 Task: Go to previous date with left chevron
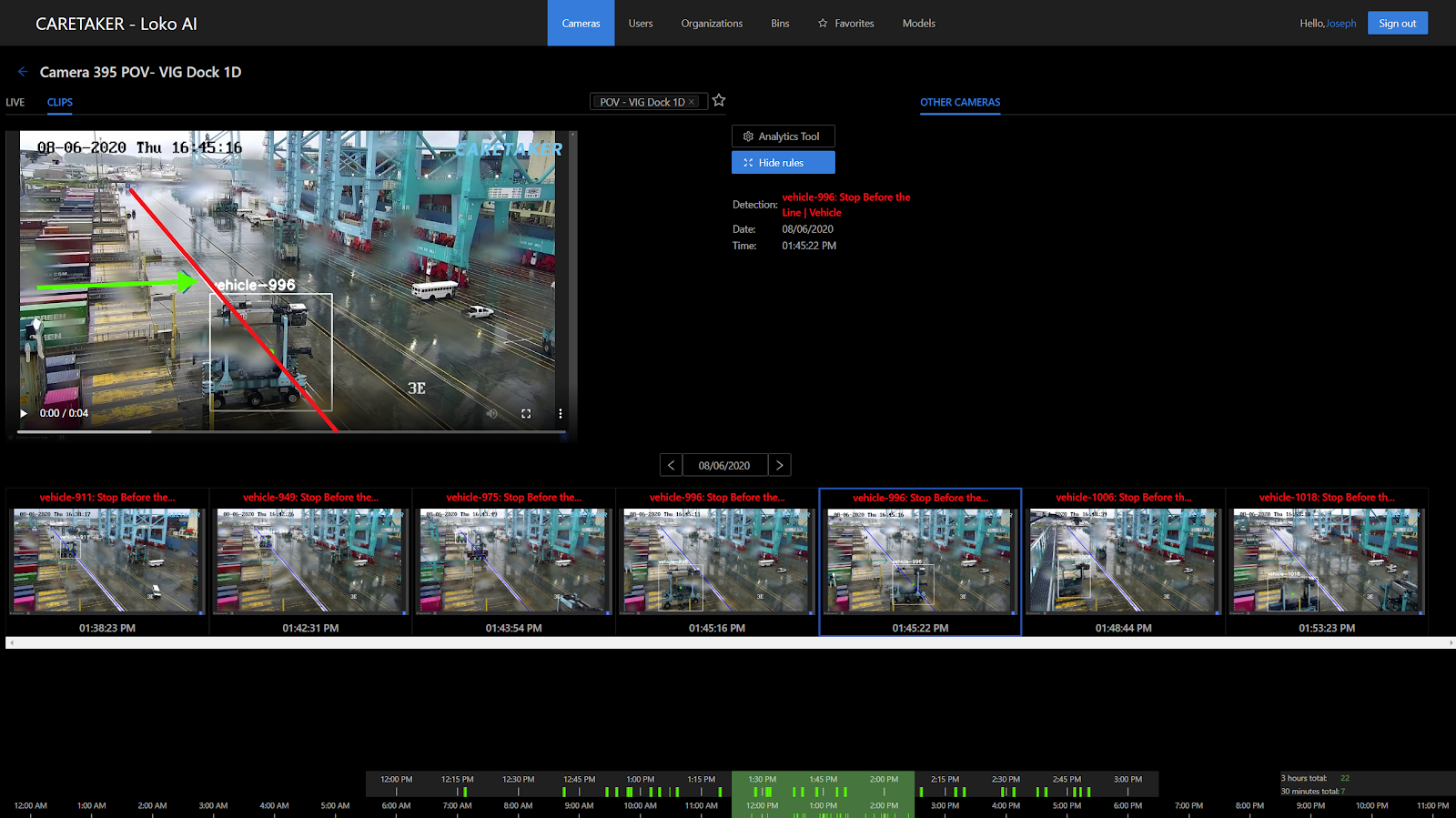tap(671, 465)
